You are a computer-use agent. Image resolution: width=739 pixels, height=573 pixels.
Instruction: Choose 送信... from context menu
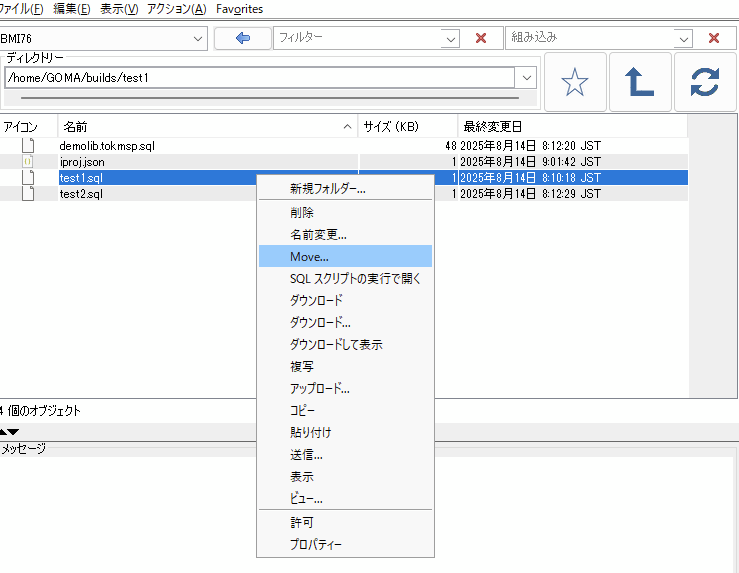pos(345,455)
